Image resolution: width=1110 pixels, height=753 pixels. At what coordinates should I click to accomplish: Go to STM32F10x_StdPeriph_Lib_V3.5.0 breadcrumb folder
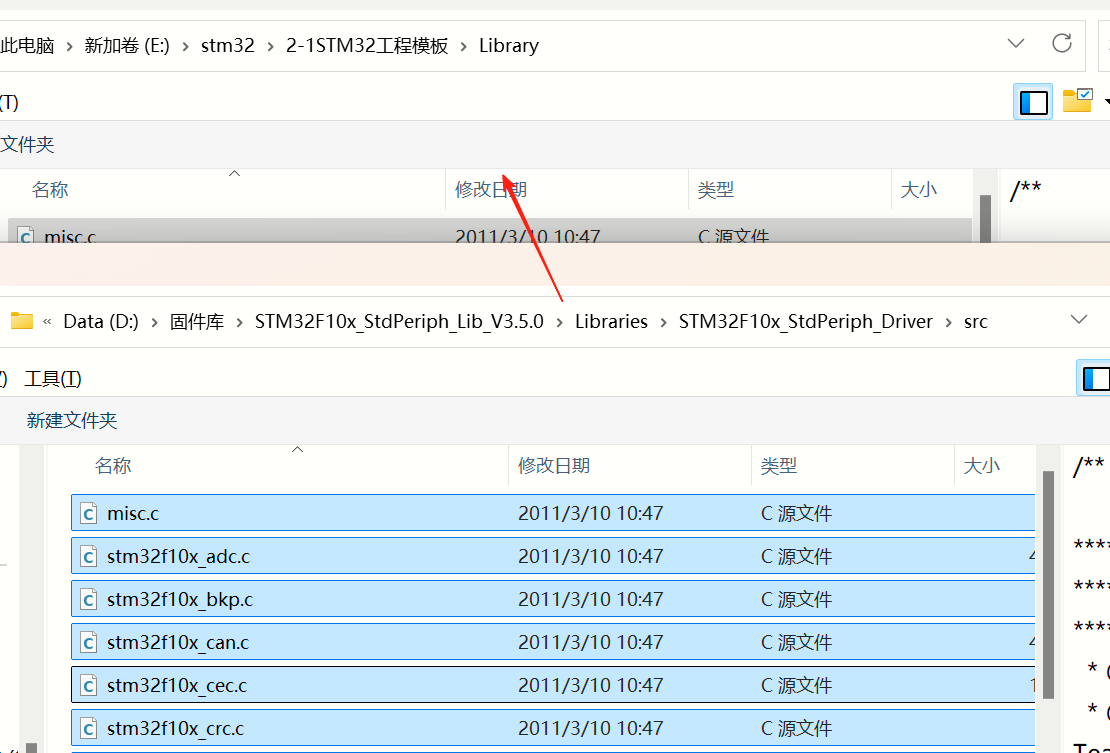coord(399,322)
